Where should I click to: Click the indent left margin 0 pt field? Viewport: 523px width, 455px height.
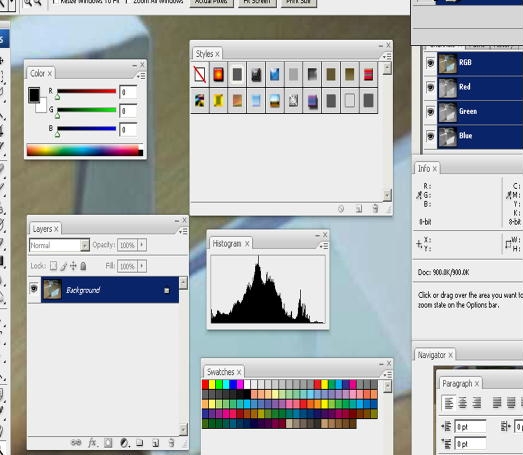click(x=470, y=427)
